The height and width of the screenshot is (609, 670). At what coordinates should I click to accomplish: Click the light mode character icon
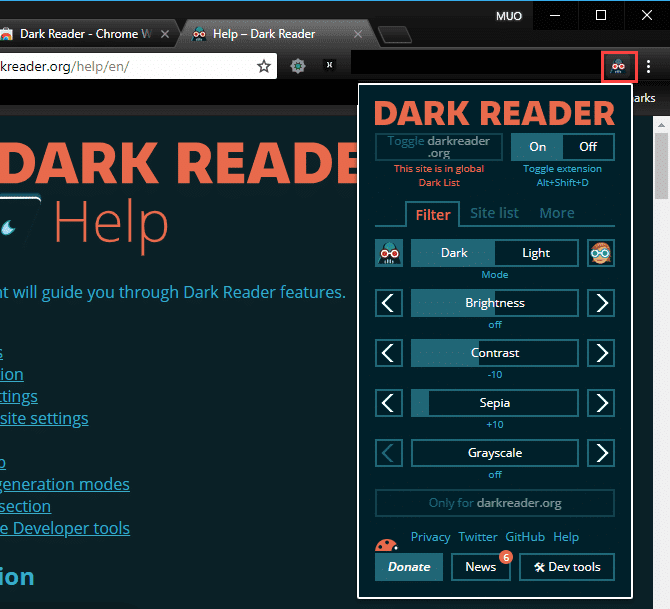[x=601, y=253]
